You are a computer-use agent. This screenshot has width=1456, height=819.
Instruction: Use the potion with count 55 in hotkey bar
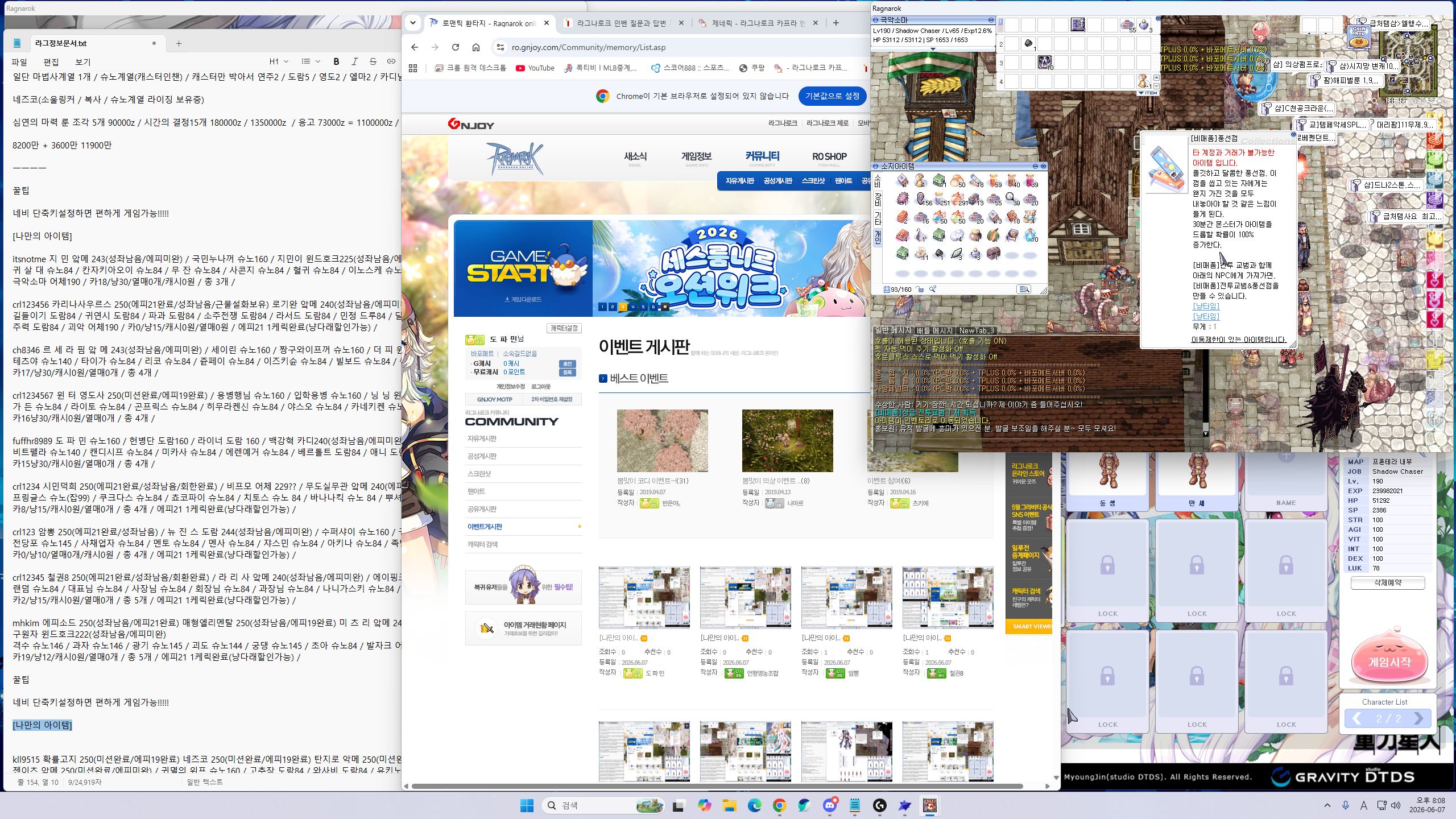coord(1127,24)
